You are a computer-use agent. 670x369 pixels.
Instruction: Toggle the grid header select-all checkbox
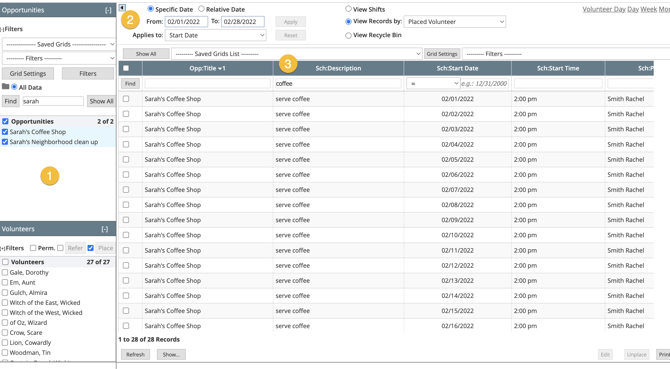[126, 68]
